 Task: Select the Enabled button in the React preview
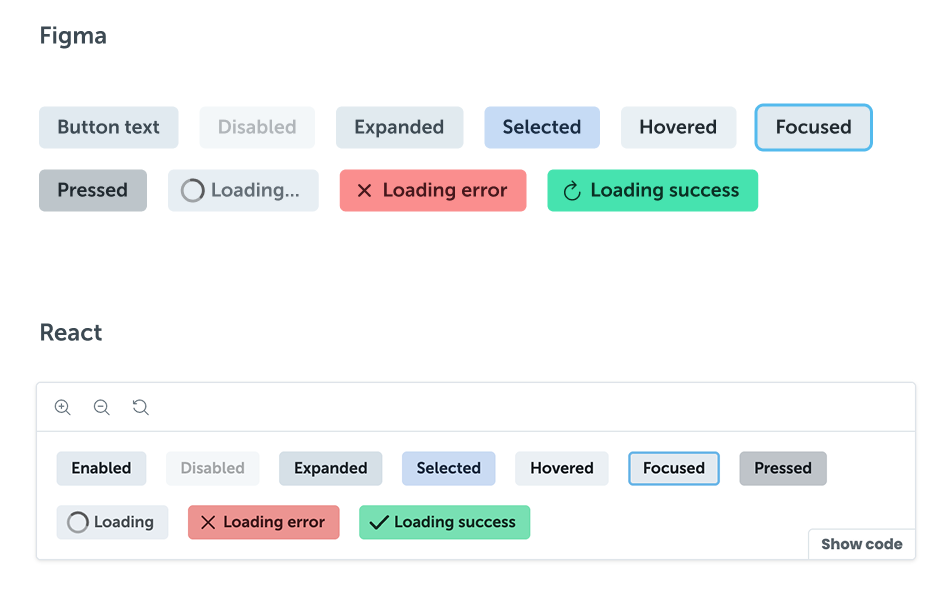[101, 468]
